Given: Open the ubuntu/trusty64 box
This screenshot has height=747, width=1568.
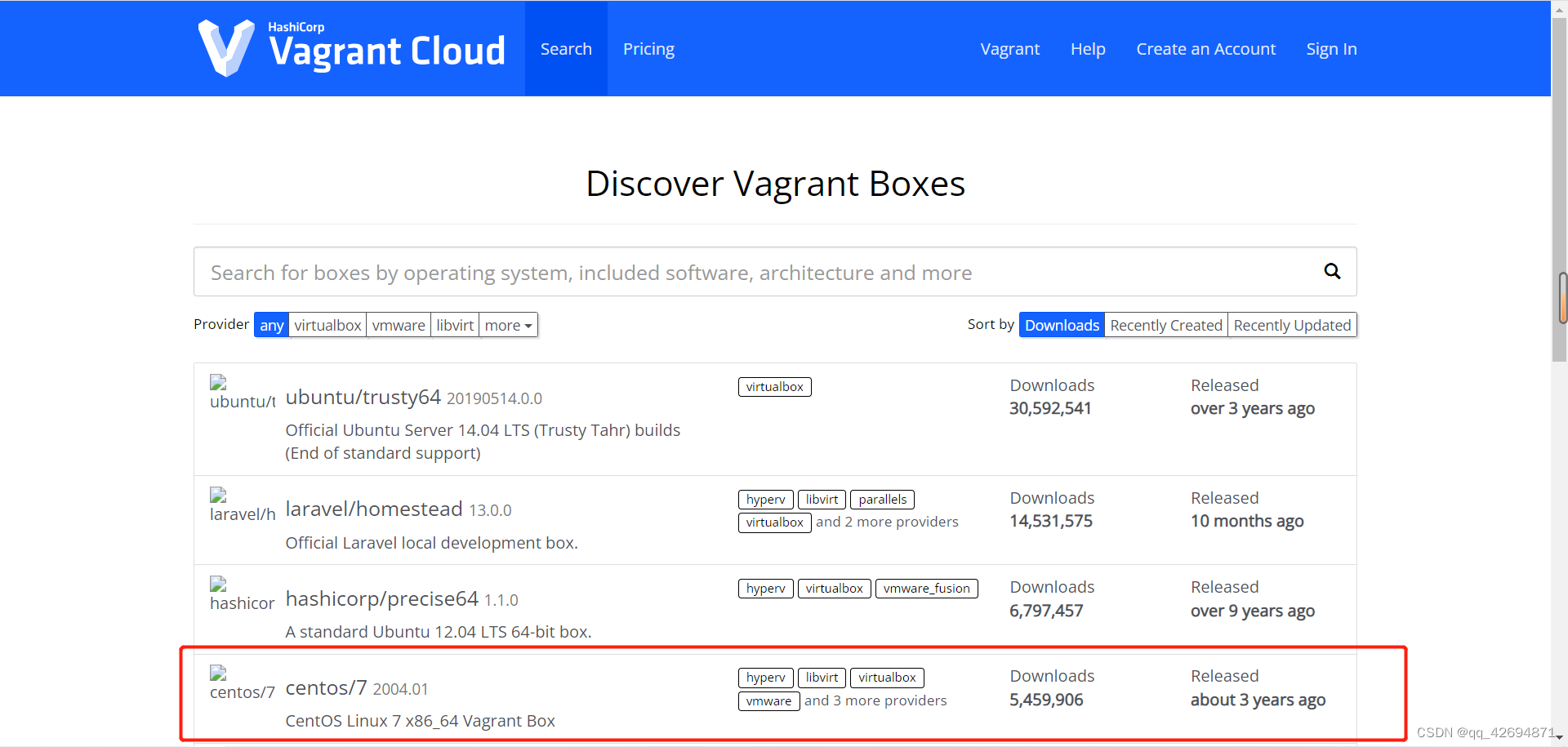Looking at the screenshot, I should coord(363,397).
